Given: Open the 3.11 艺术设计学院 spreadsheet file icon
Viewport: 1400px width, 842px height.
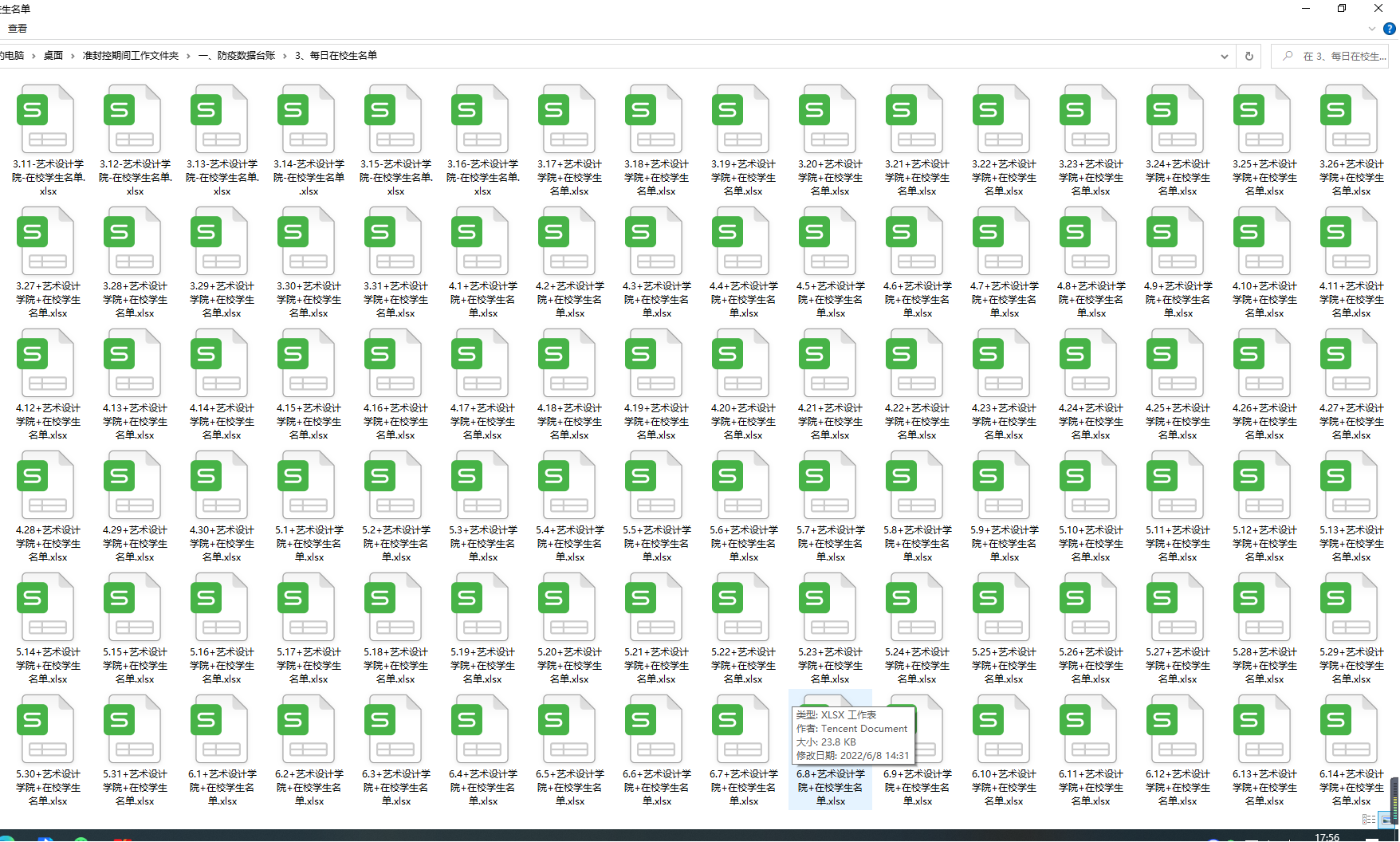Looking at the screenshot, I should coord(46,120).
